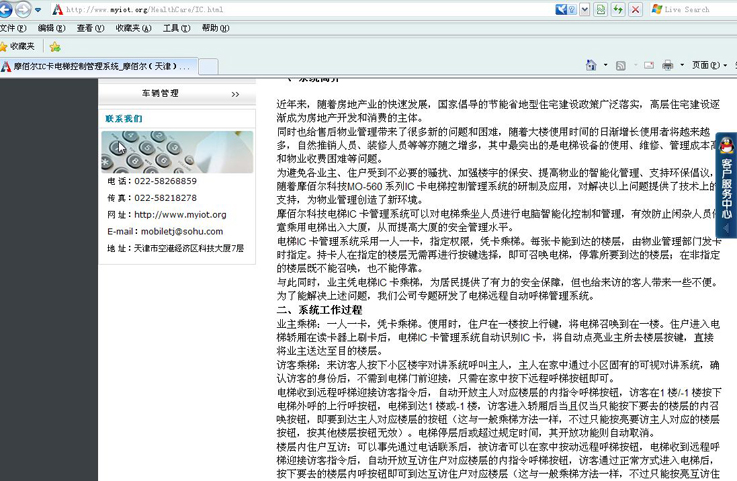
Task: Expand the 车辆管理 sidebar section
Action: tap(177, 94)
